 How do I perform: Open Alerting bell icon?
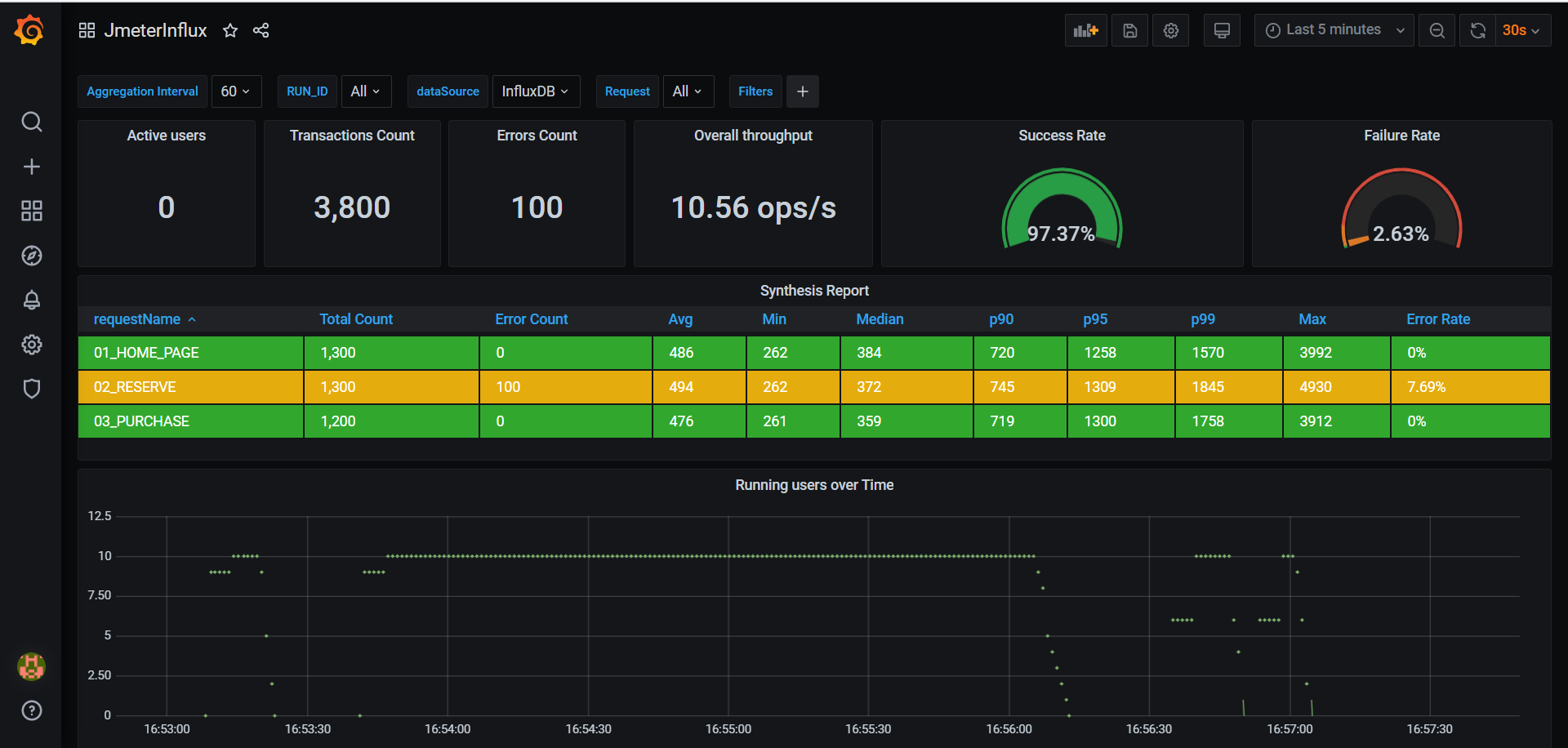click(x=31, y=300)
